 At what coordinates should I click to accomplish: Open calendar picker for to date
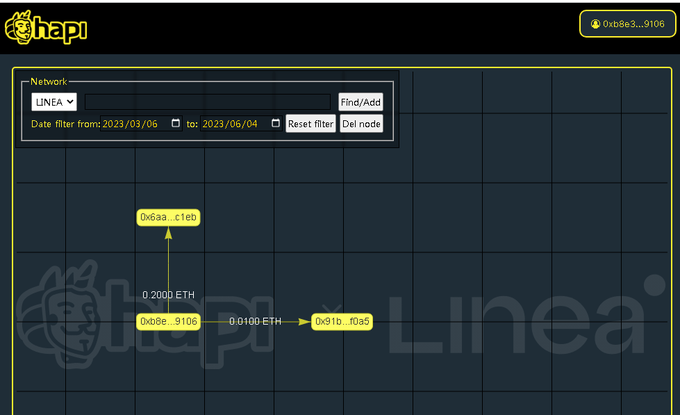[275, 123]
